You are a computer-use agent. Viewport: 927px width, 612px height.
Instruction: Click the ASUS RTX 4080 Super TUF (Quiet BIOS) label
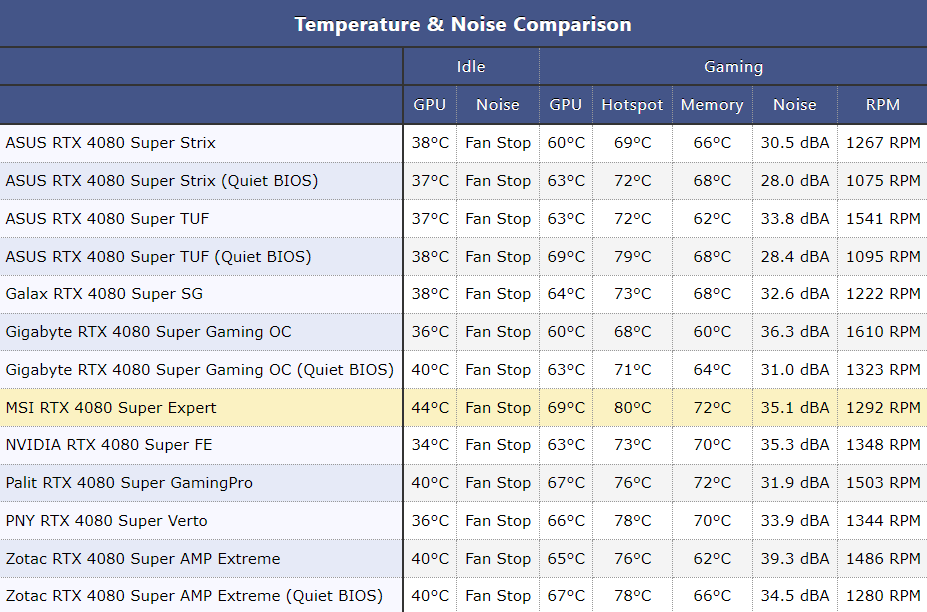click(x=158, y=257)
